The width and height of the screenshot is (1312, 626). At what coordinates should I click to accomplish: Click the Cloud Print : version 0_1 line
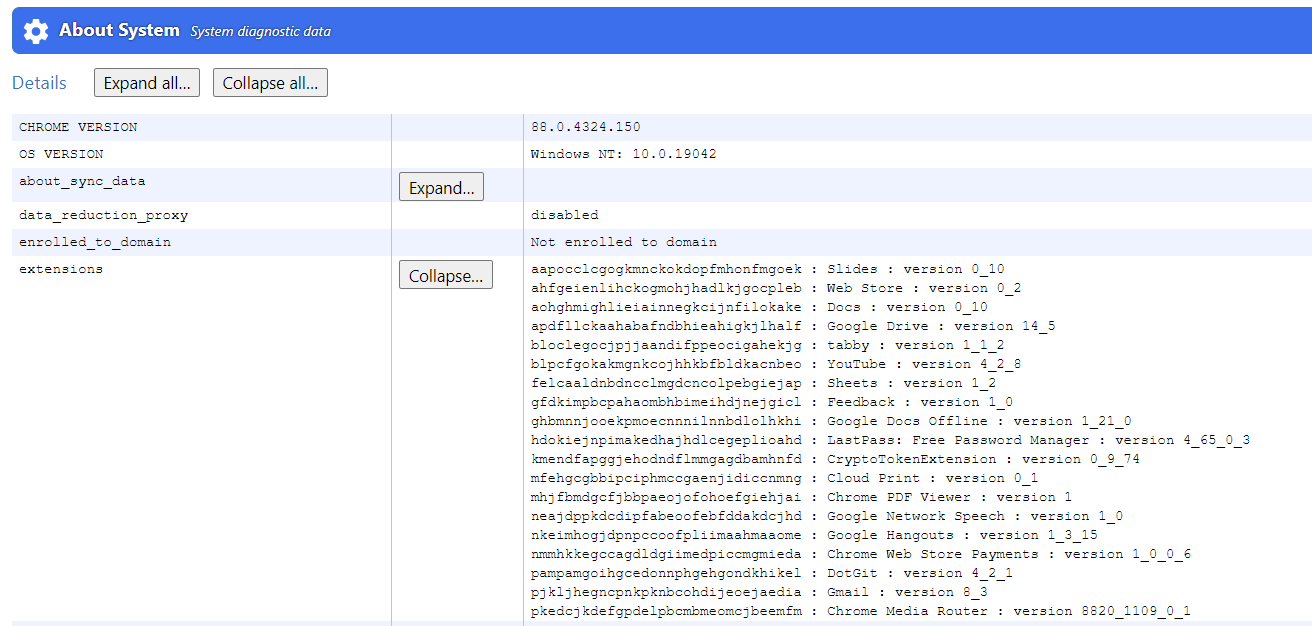(785, 478)
